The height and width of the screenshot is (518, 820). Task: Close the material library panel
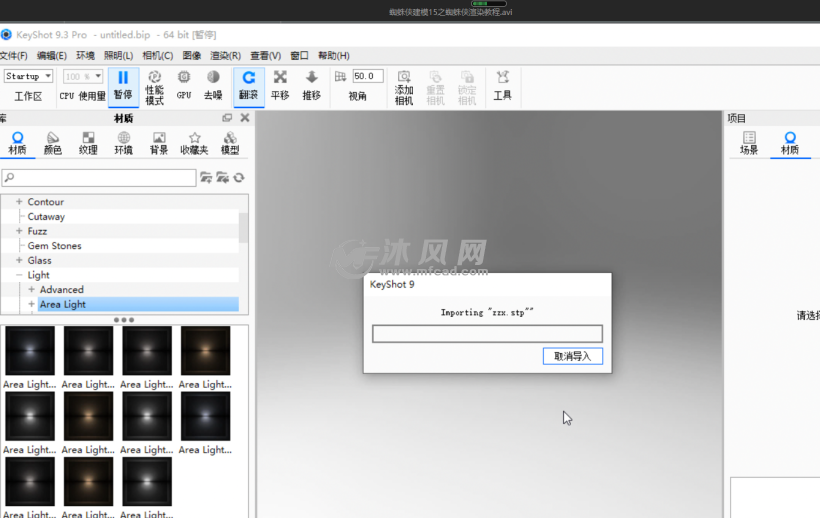click(x=245, y=118)
